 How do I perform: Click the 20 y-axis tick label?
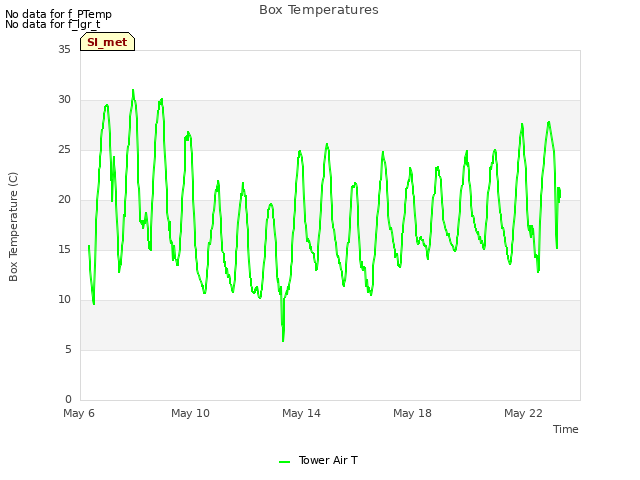click(64, 200)
